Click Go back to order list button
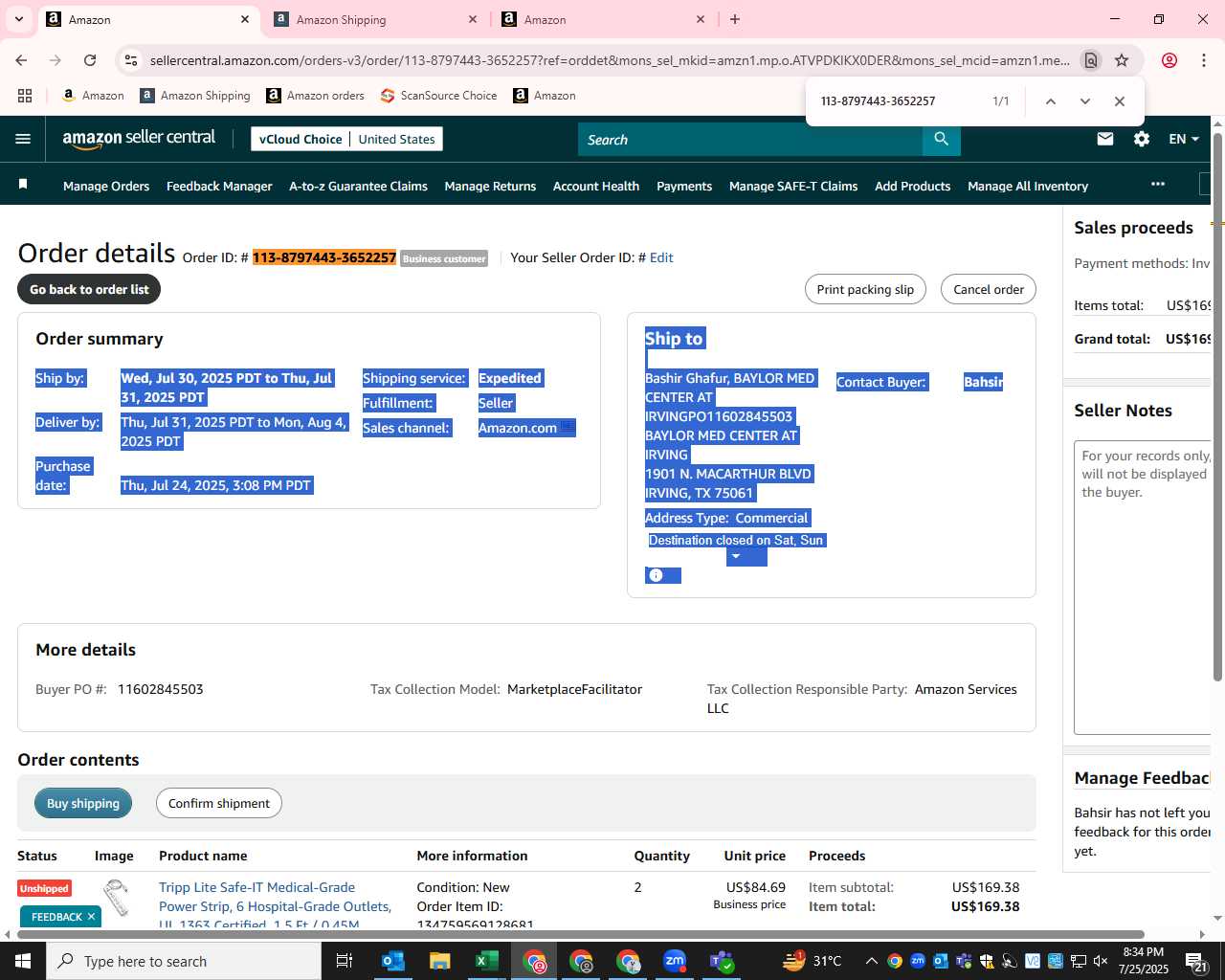Viewport: 1225px width, 980px height. pos(89,289)
